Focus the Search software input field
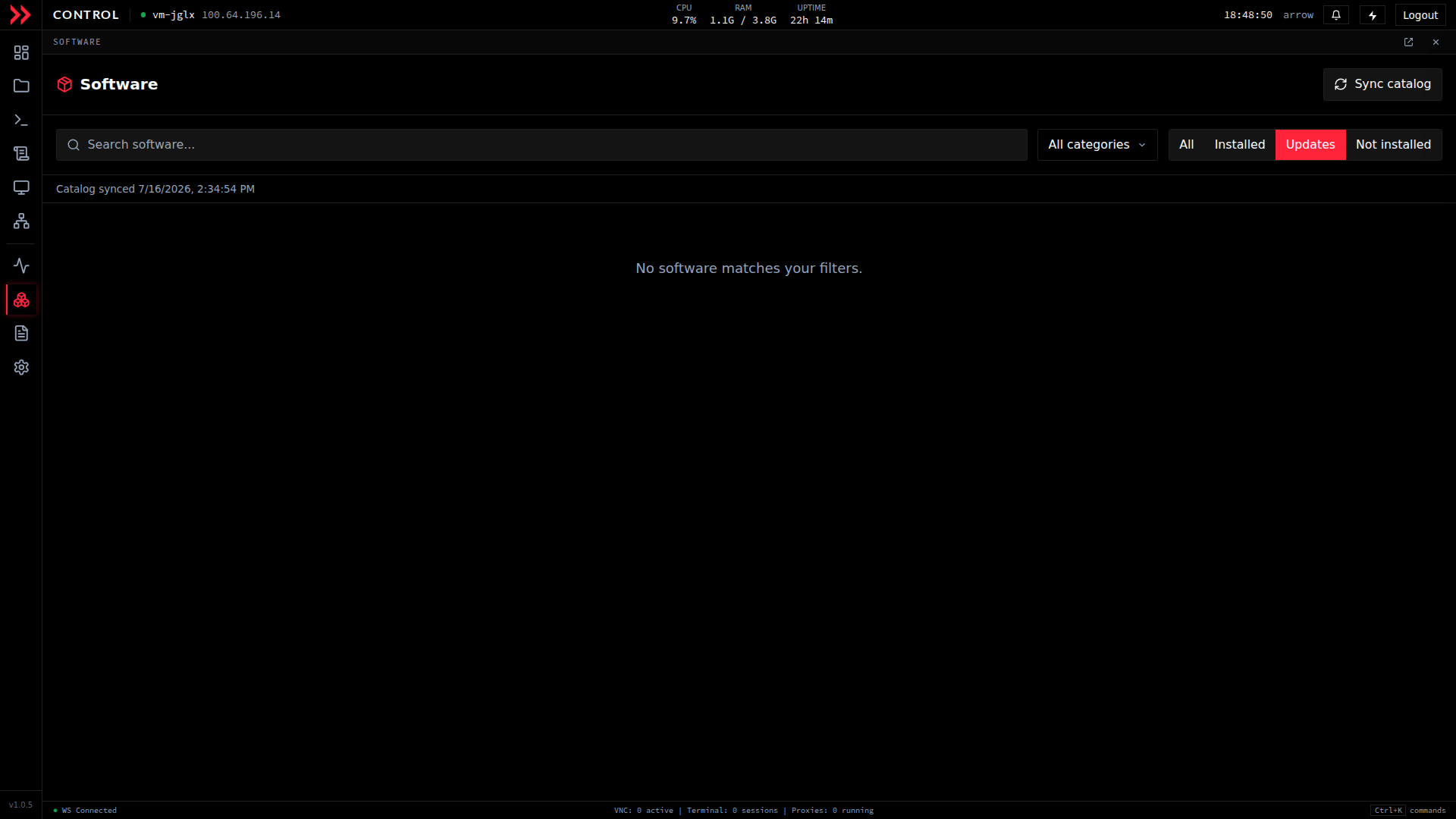Viewport: 1456px width, 819px height. tap(541, 145)
